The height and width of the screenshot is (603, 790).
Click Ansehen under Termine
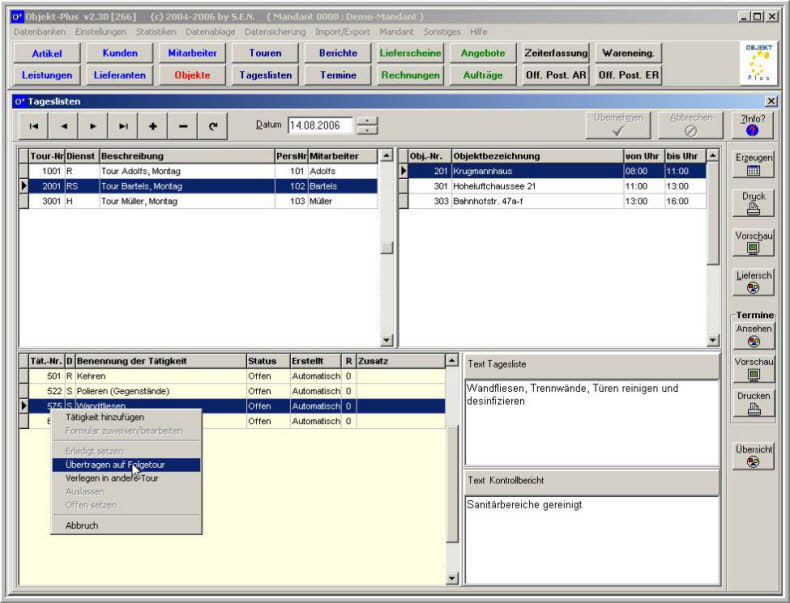coord(753,336)
